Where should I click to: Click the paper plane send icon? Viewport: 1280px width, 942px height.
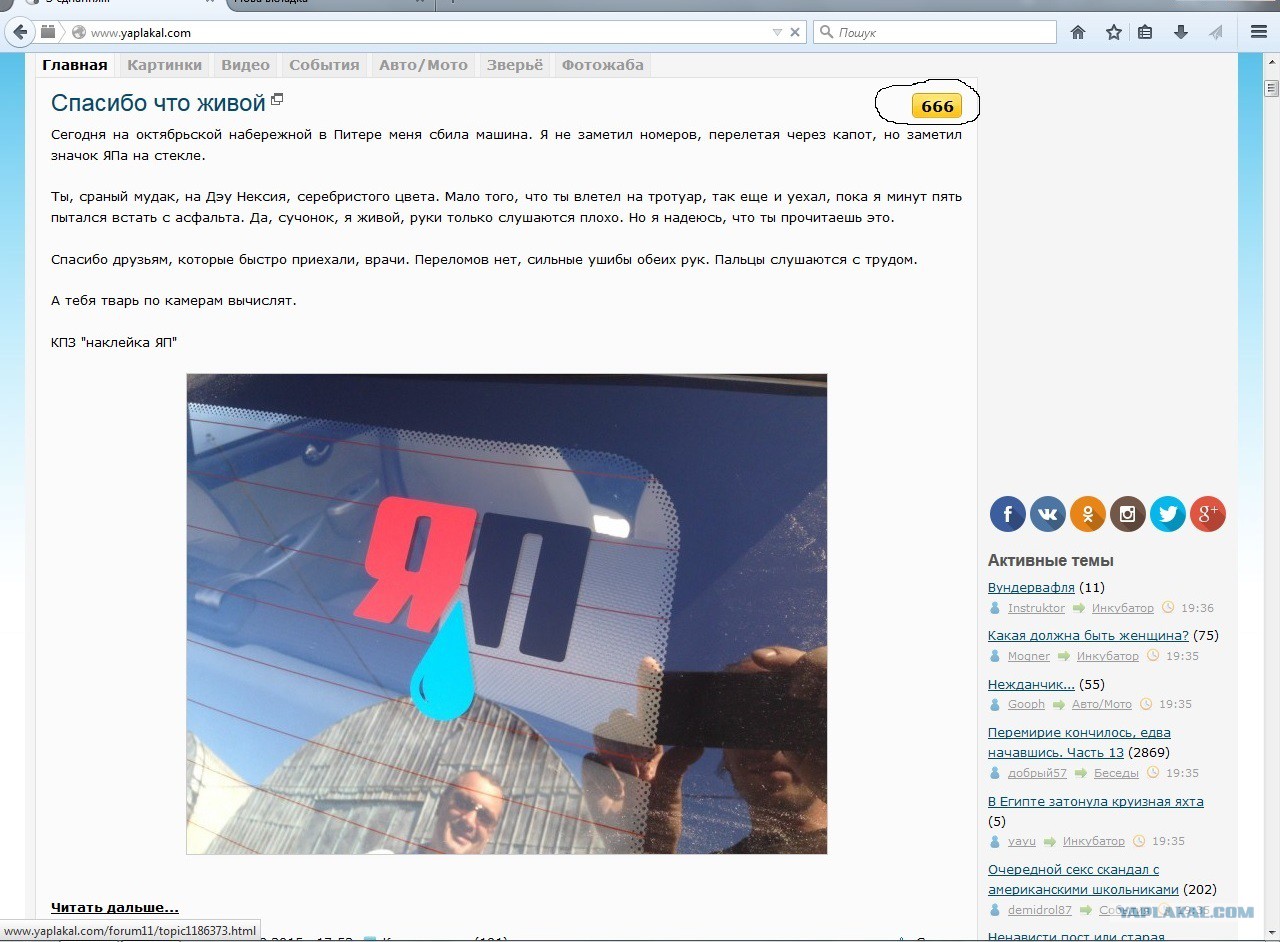click(1216, 32)
